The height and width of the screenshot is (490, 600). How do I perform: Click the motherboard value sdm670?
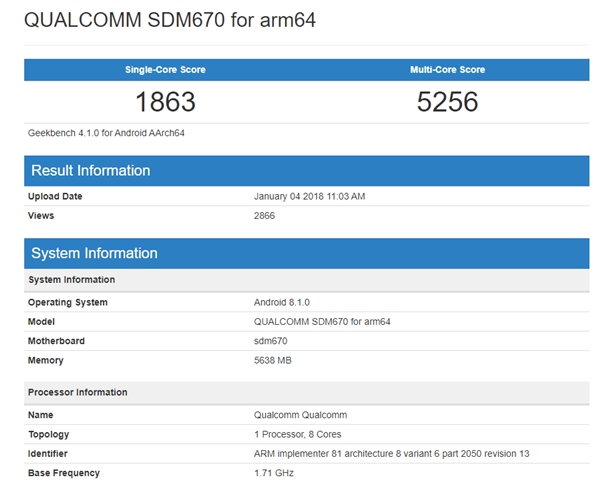click(x=270, y=341)
